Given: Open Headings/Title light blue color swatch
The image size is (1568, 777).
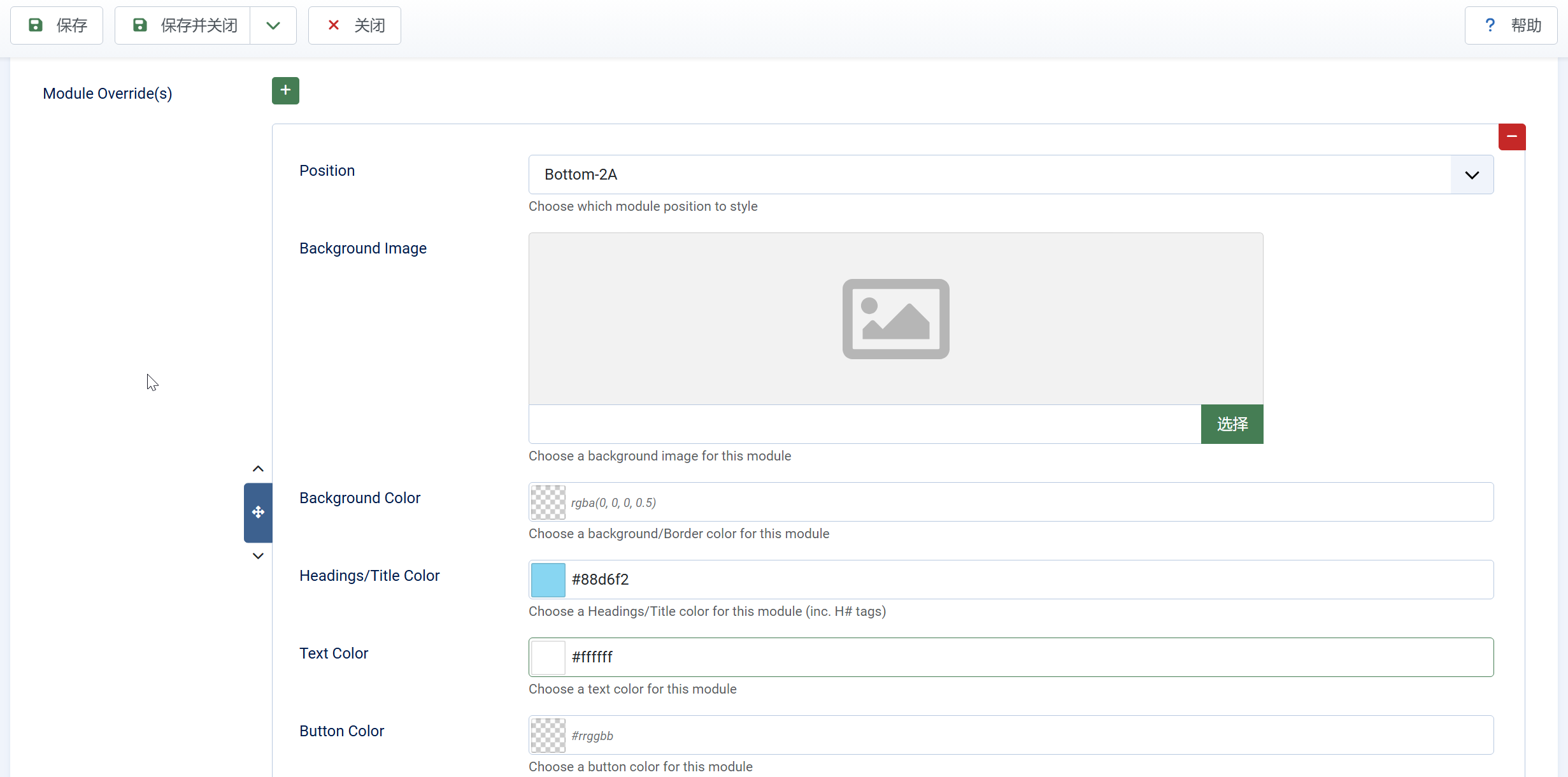Looking at the screenshot, I should point(548,580).
